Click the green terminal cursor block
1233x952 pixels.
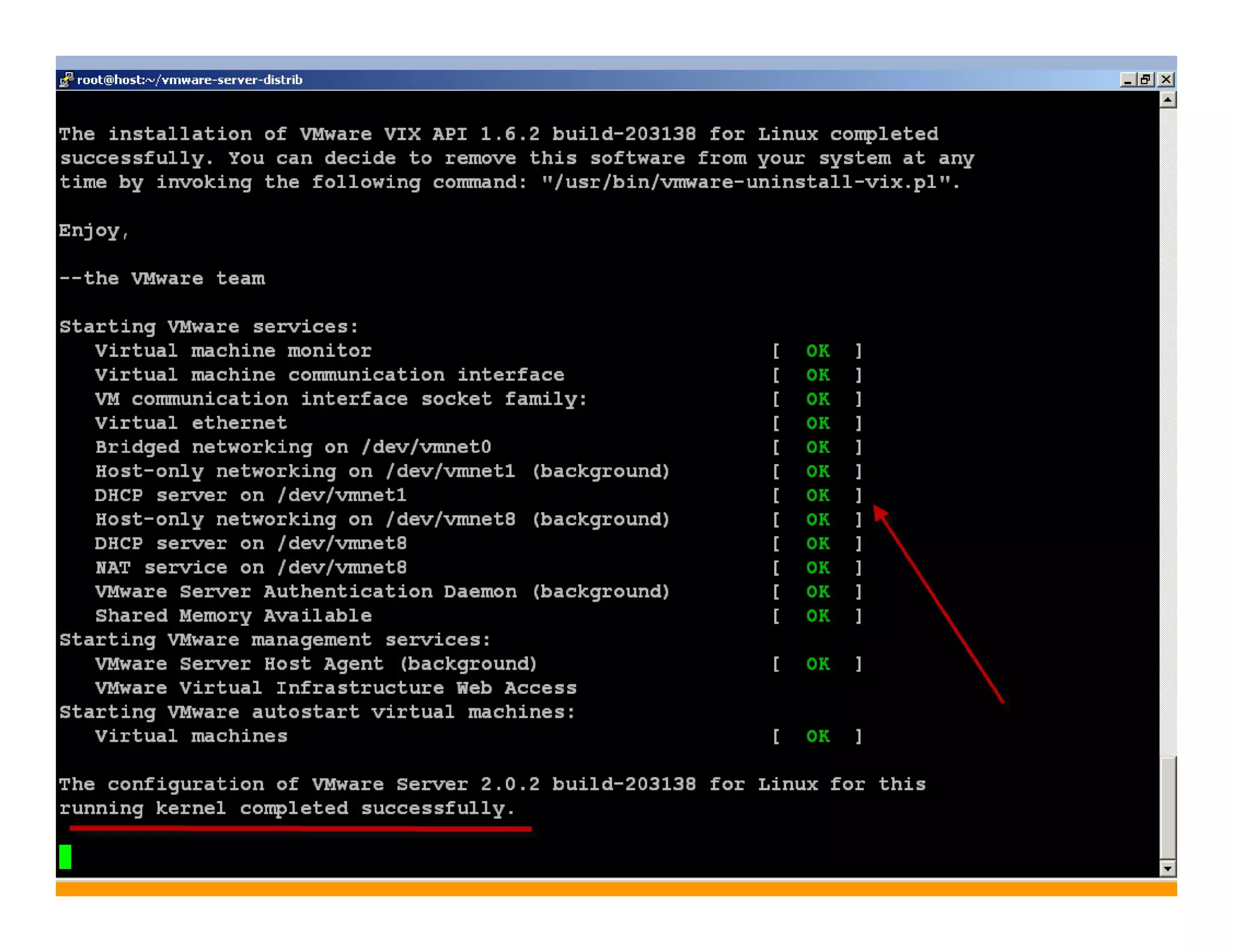65,856
